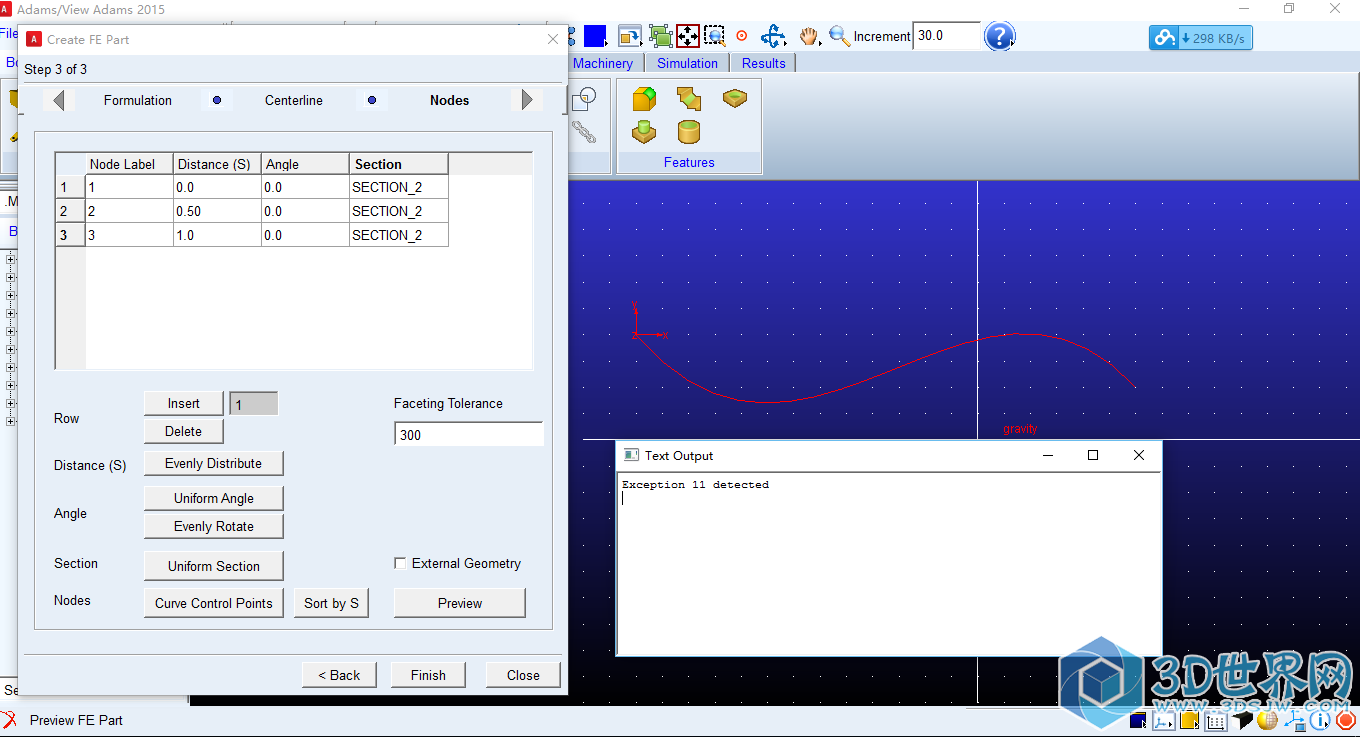Click the set view orientation icon
The width and height of the screenshot is (1360, 737).
click(x=630, y=36)
